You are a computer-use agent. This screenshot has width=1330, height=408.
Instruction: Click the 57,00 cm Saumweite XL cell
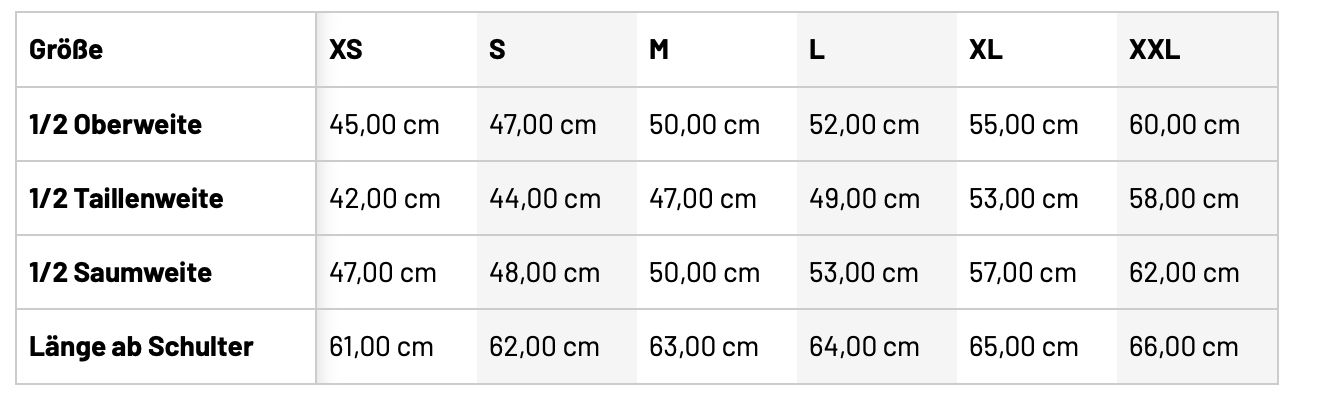point(1023,272)
